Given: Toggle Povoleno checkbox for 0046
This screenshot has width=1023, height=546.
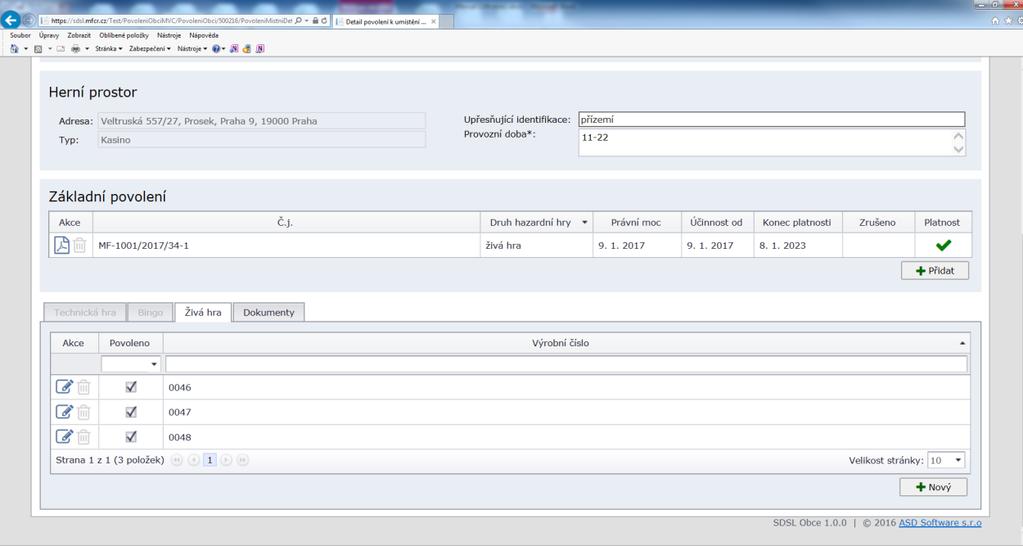Looking at the screenshot, I should (x=130, y=387).
